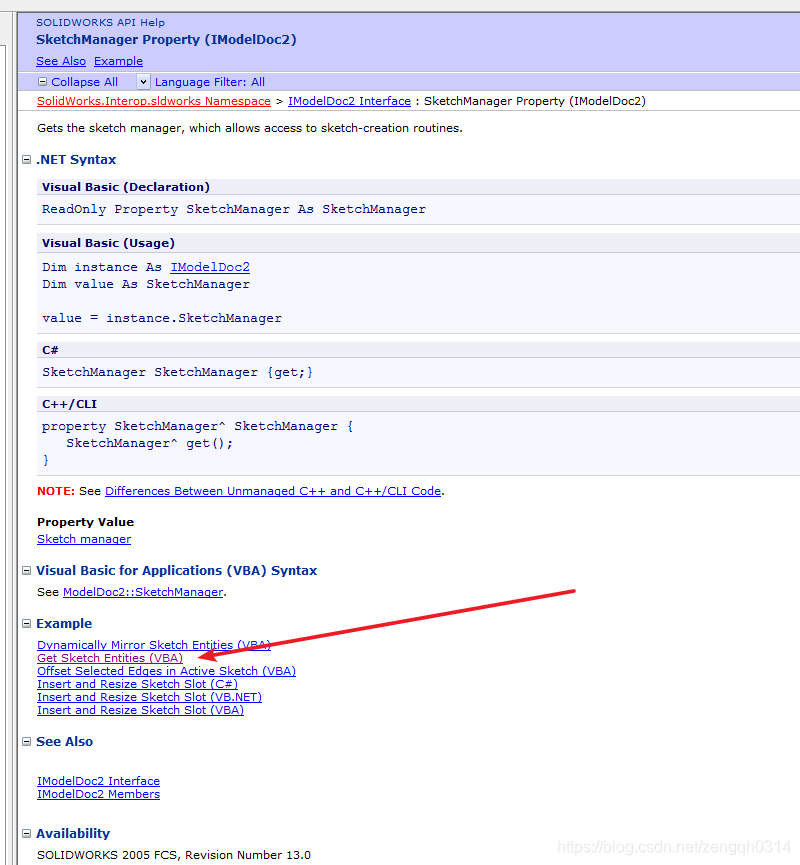Screen dimensions: 800x865
Task: Open Dynamically Mirror Sketch Entities (VBA) example
Action: pos(154,645)
